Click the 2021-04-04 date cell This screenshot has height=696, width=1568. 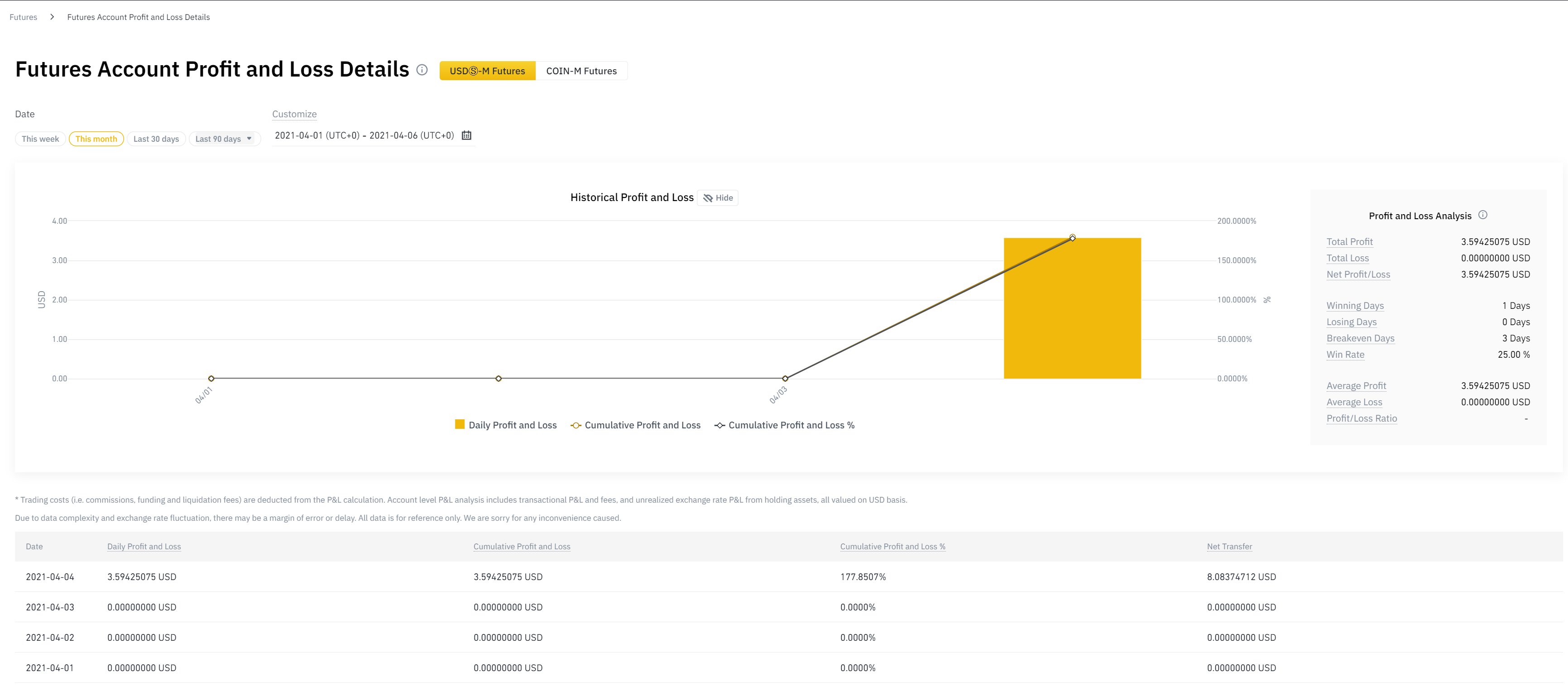[50, 577]
